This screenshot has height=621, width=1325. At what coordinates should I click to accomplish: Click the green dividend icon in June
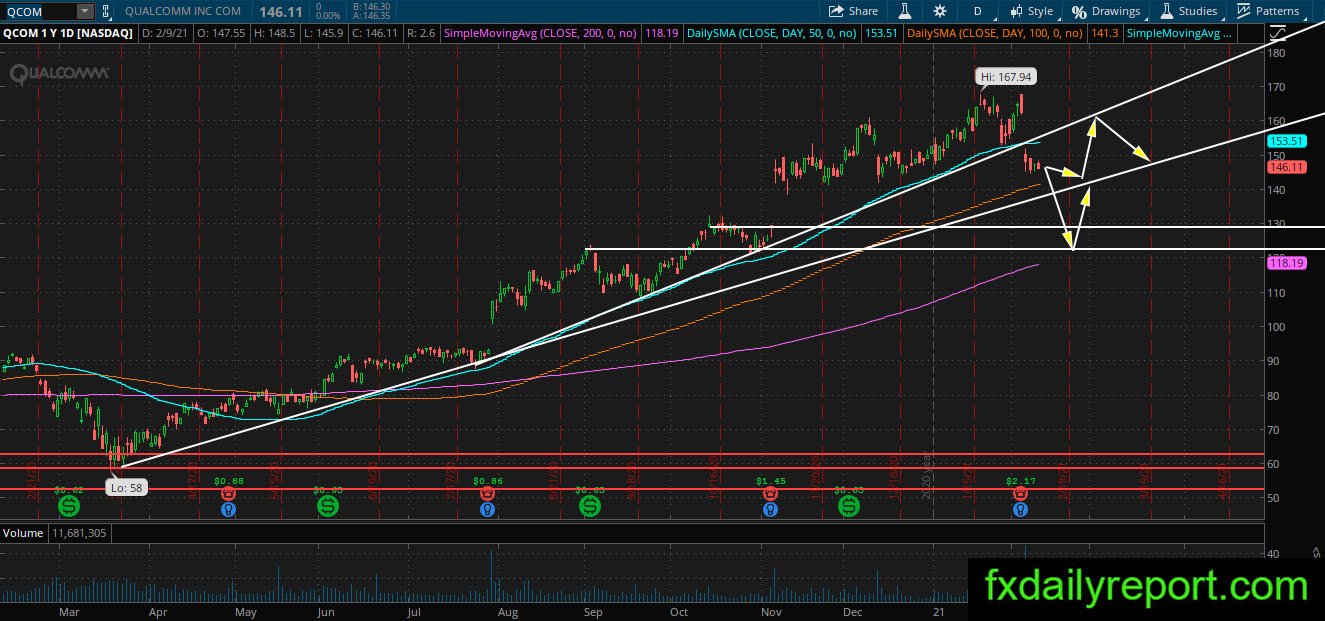[x=327, y=507]
